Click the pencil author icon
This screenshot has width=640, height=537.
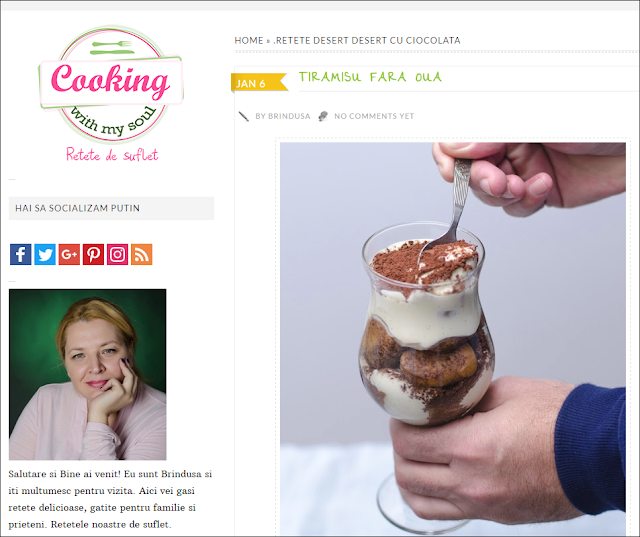(244, 116)
